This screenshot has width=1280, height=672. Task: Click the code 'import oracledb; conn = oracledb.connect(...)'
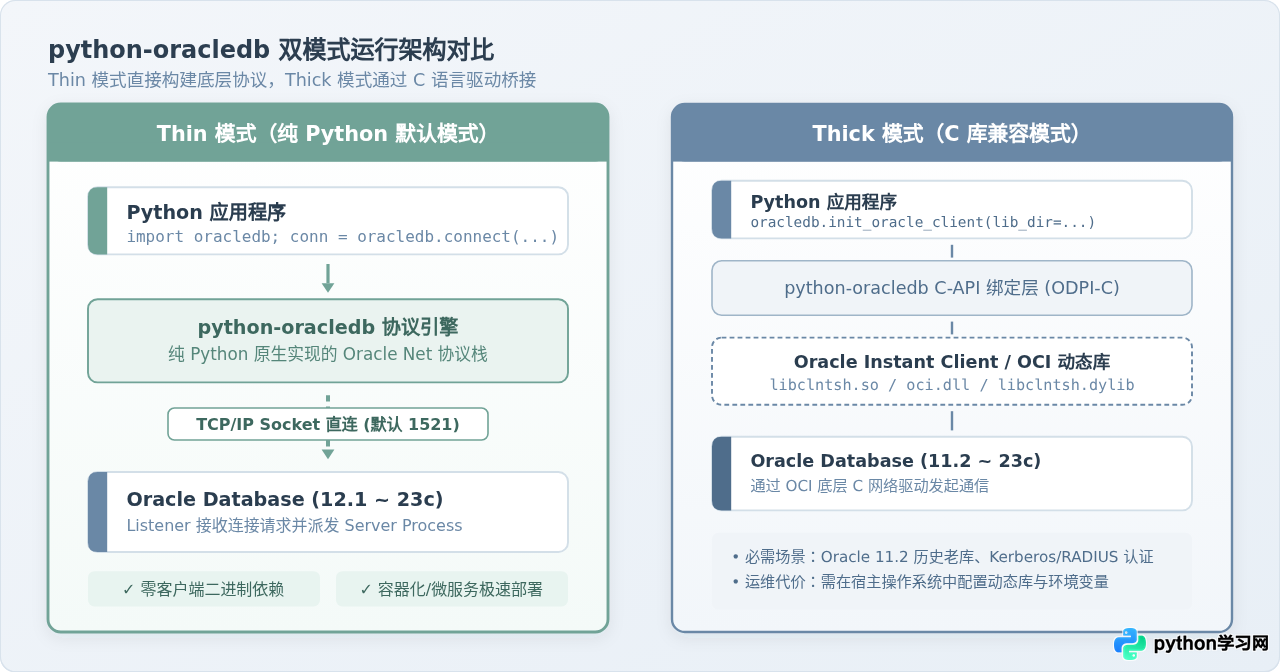click(x=342, y=237)
